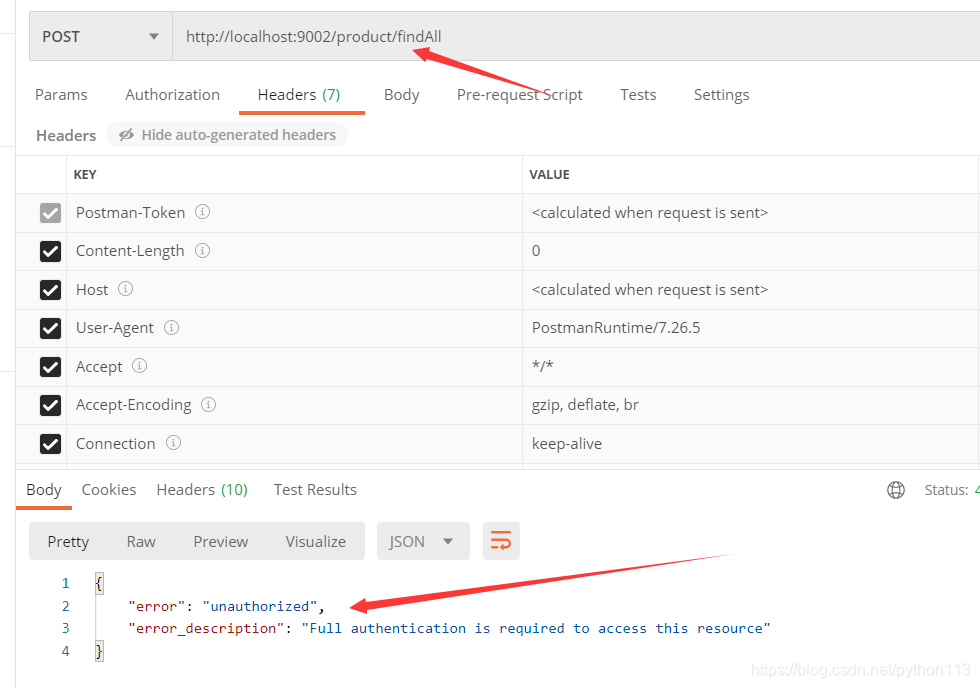Click the VALUE column header

click(x=549, y=174)
